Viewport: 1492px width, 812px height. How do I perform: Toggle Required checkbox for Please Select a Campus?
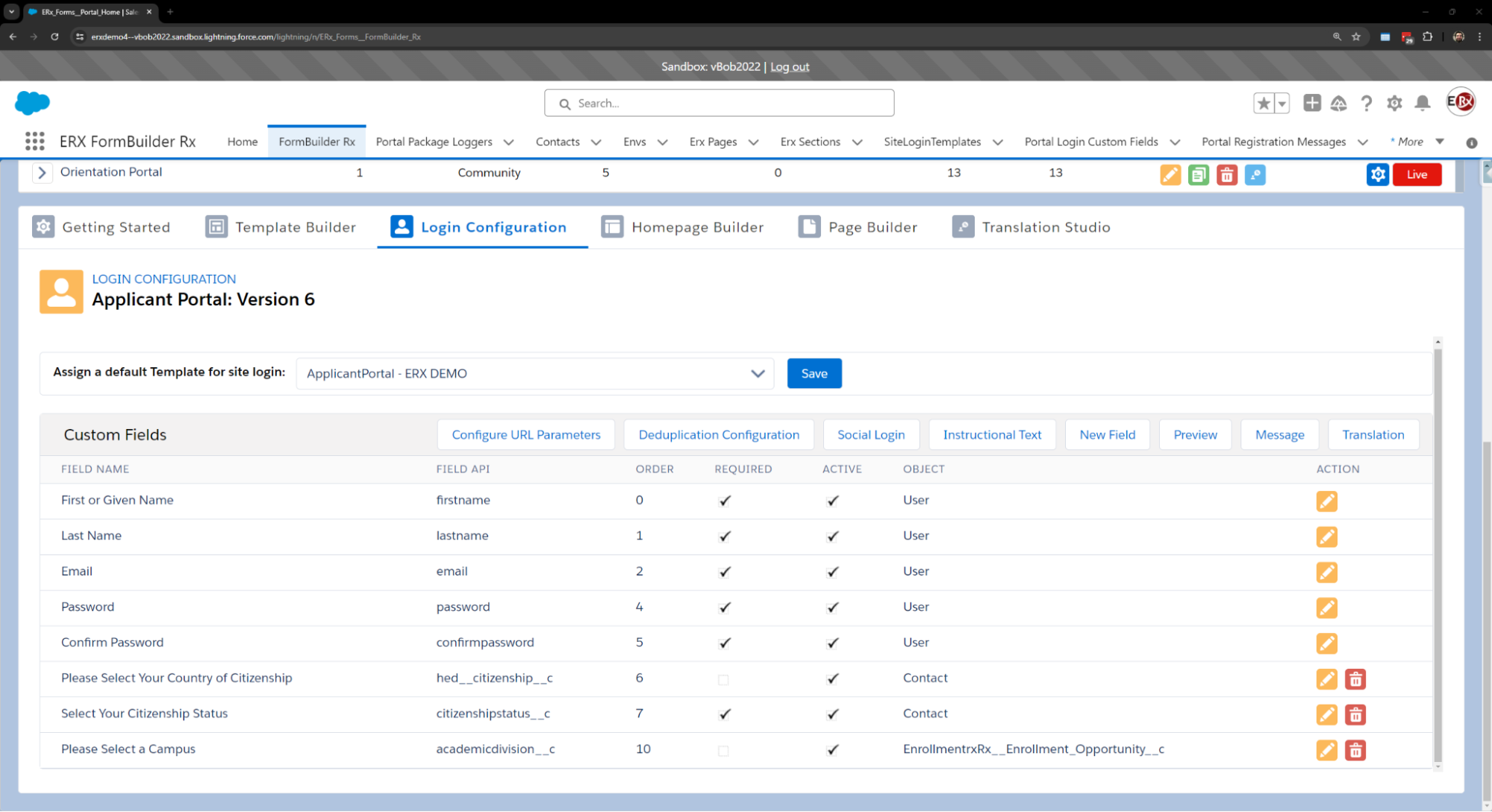(723, 750)
